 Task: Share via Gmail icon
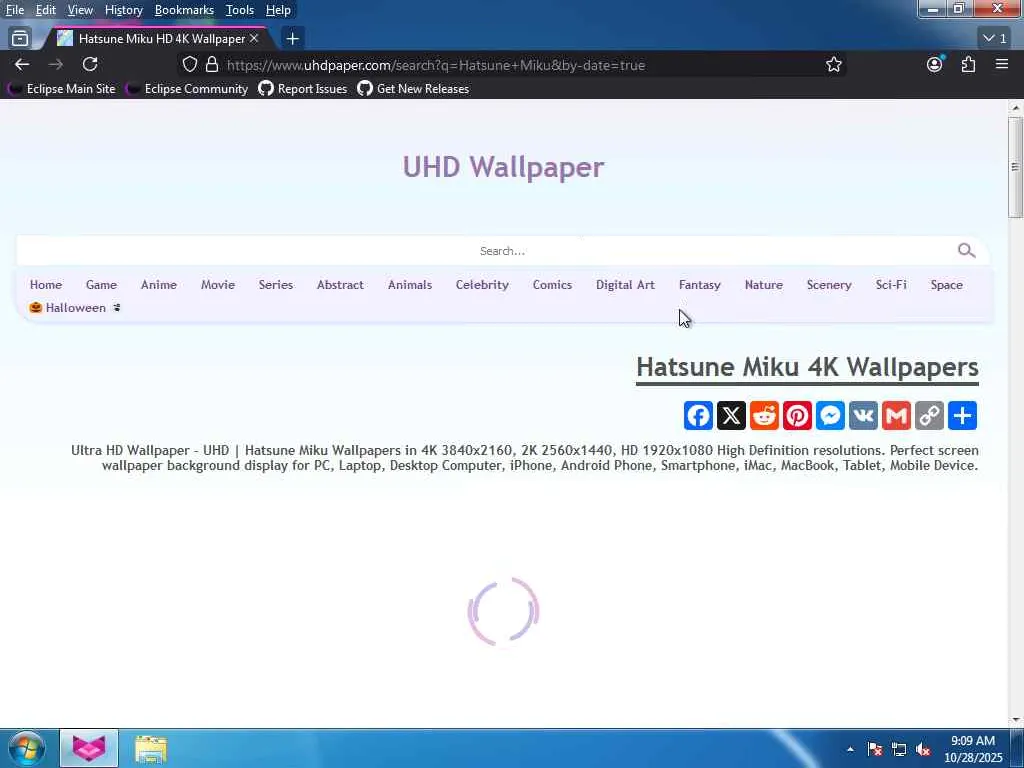(x=896, y=416)
